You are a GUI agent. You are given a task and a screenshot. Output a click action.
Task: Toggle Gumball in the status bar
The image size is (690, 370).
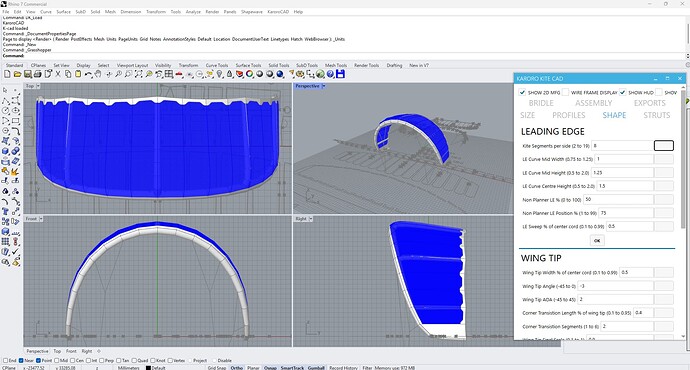[316, 367]
